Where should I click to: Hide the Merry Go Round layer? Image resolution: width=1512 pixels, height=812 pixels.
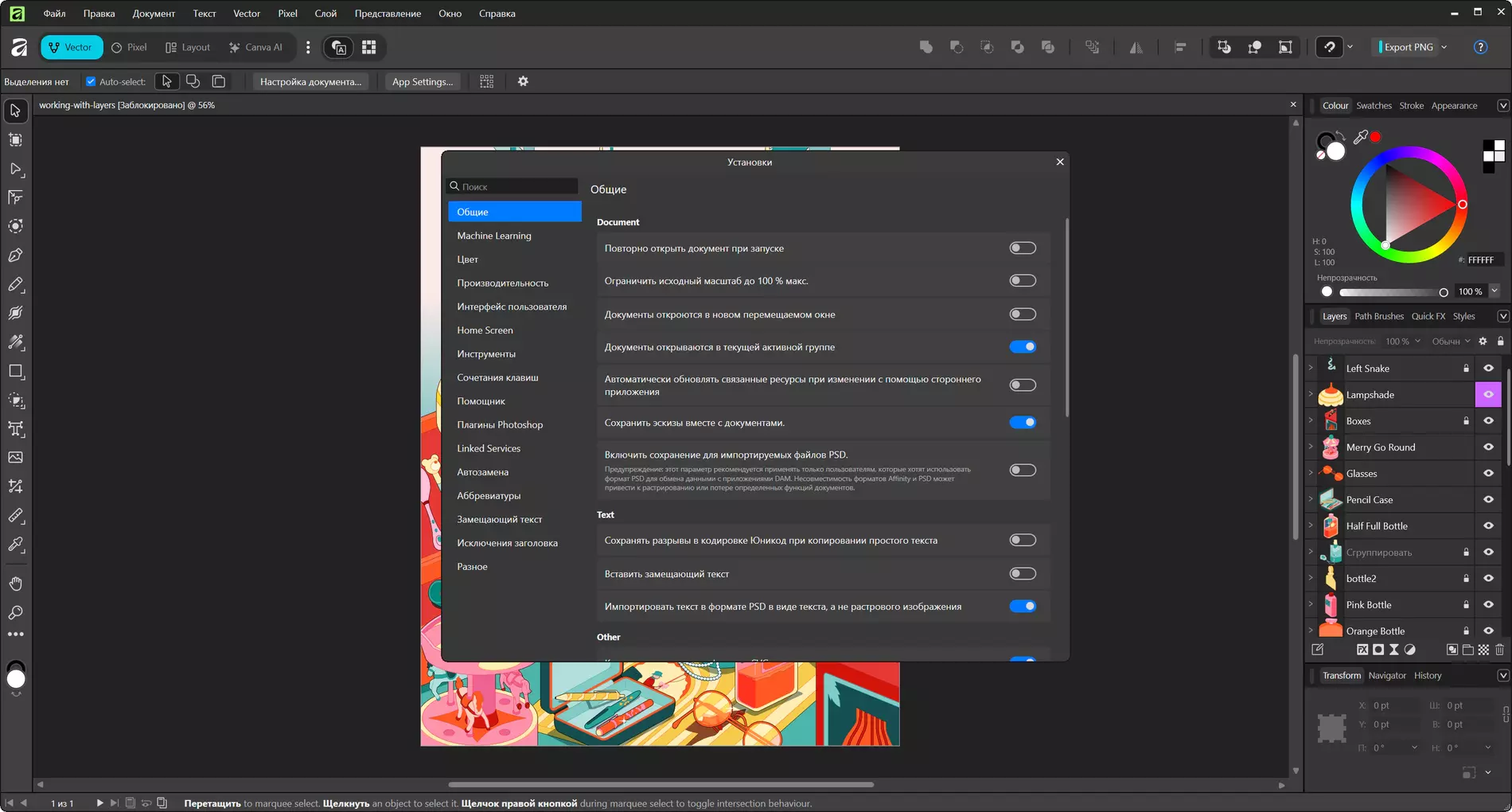click(x=1488, y=447)
